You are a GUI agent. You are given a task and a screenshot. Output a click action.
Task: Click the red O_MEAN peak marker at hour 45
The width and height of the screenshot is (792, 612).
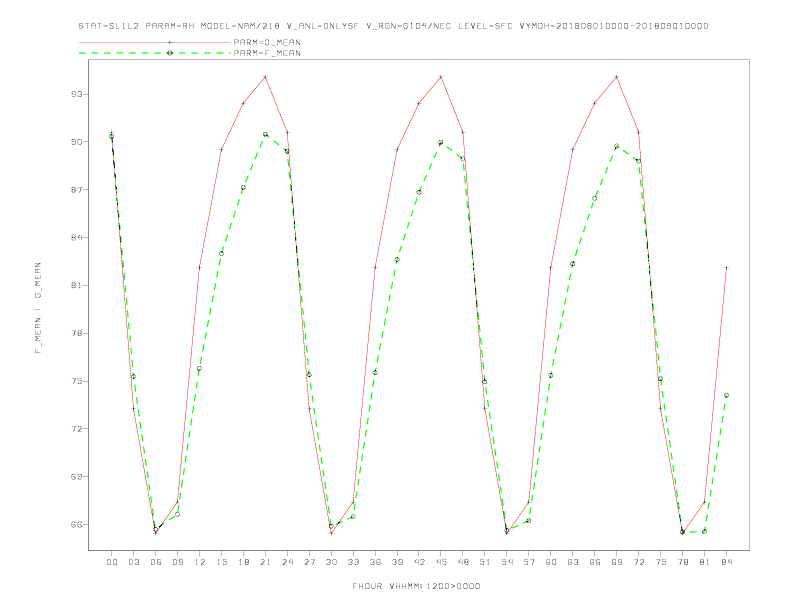pos(441,77)
